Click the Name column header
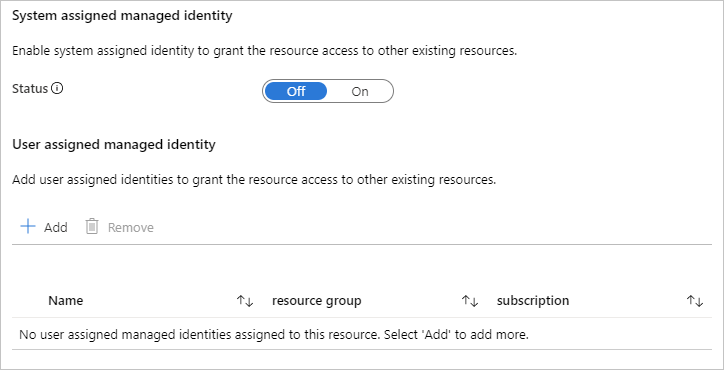 pos(66,301)
